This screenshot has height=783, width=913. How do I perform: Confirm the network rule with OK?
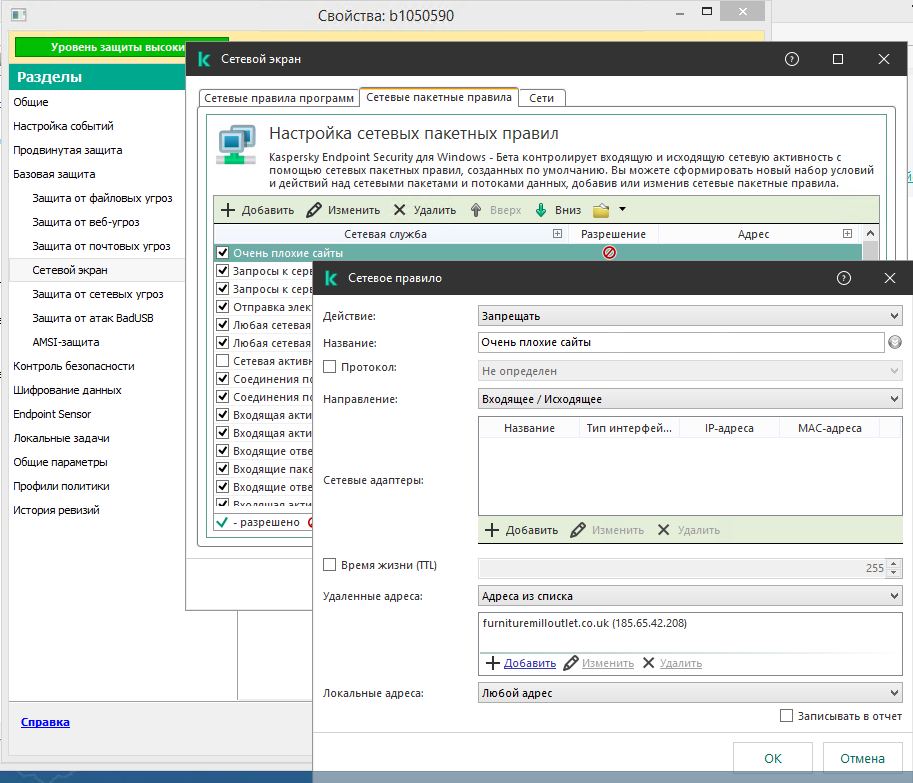click(773, 759)
